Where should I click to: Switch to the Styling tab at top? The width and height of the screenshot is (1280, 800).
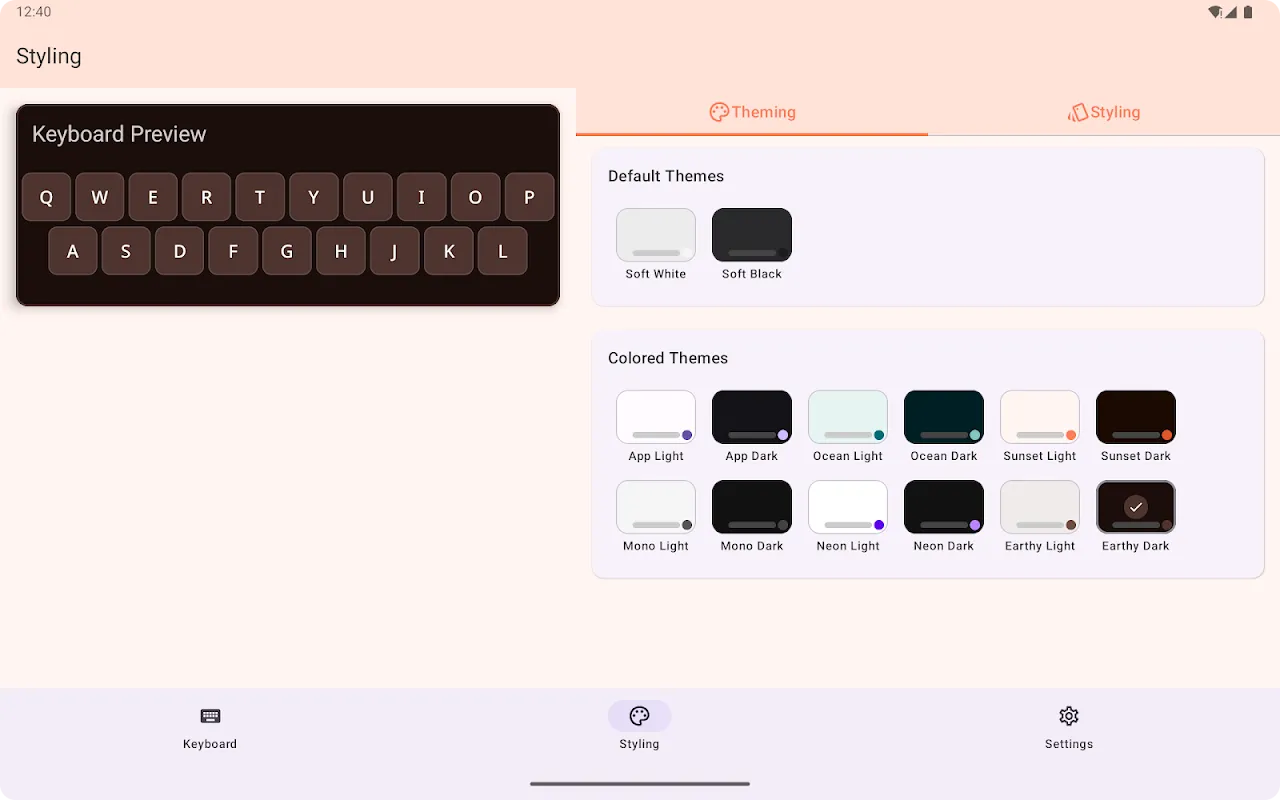(x=1104, y=112)
